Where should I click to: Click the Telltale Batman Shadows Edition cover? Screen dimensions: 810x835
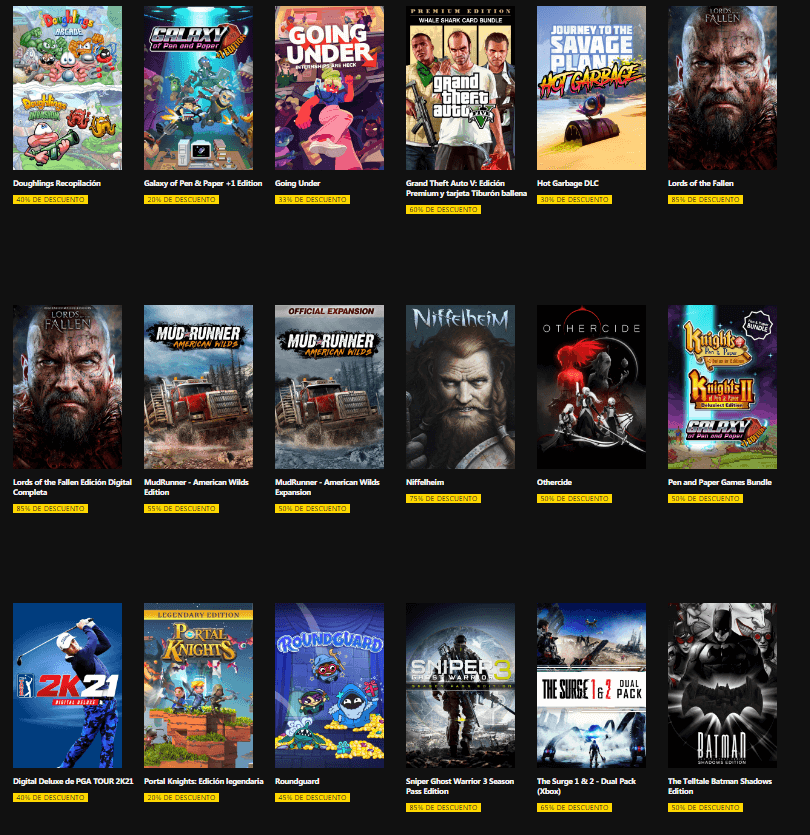pyautogui.click(x=722, y=685)
